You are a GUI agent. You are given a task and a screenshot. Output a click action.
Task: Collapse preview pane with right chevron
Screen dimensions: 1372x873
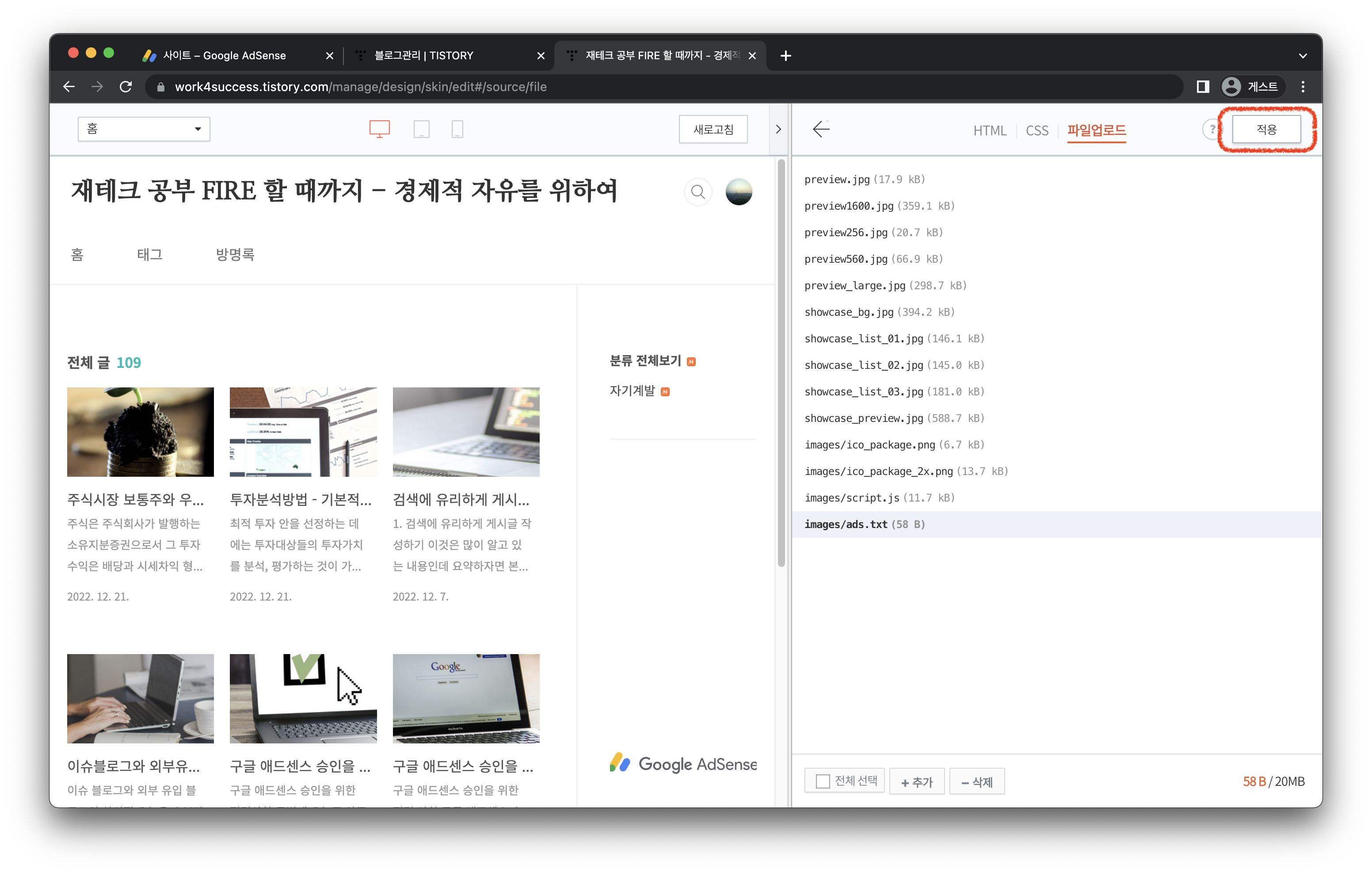click(778, 129)
